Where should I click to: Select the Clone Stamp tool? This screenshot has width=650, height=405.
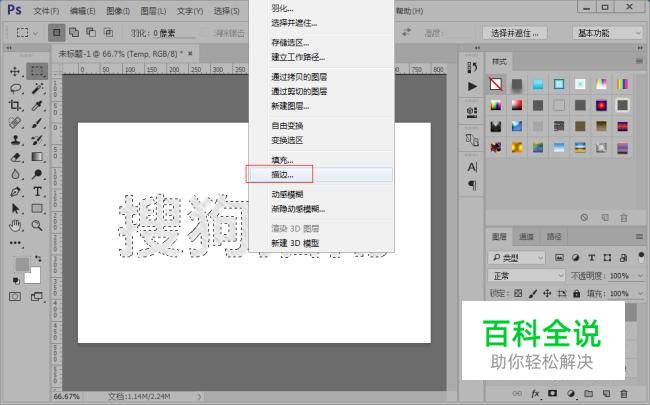15,140
